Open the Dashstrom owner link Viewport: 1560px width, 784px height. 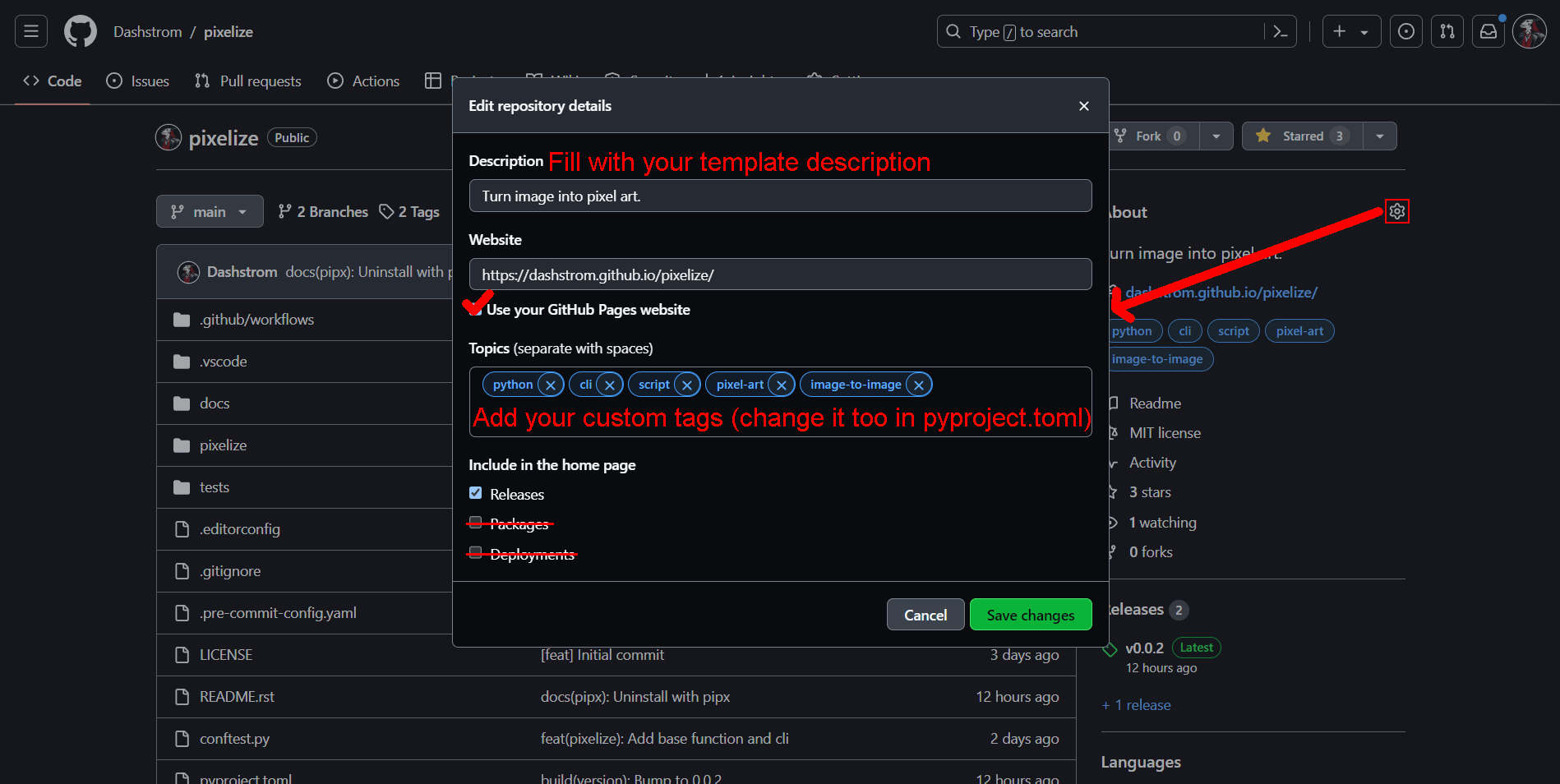pyautogui.click(x=148, y=32)
